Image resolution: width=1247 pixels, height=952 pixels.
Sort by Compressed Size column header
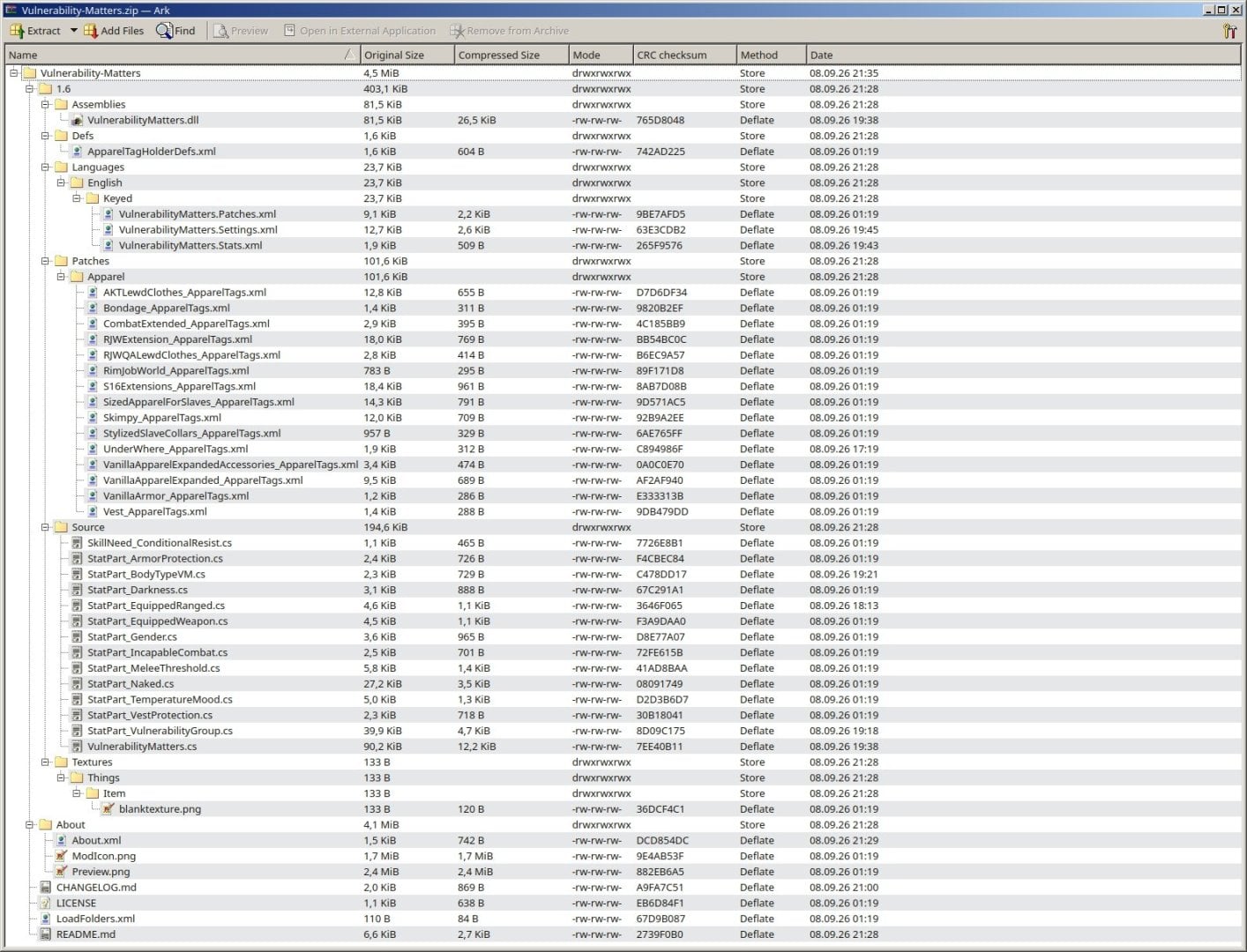click(x=511, y=55)
